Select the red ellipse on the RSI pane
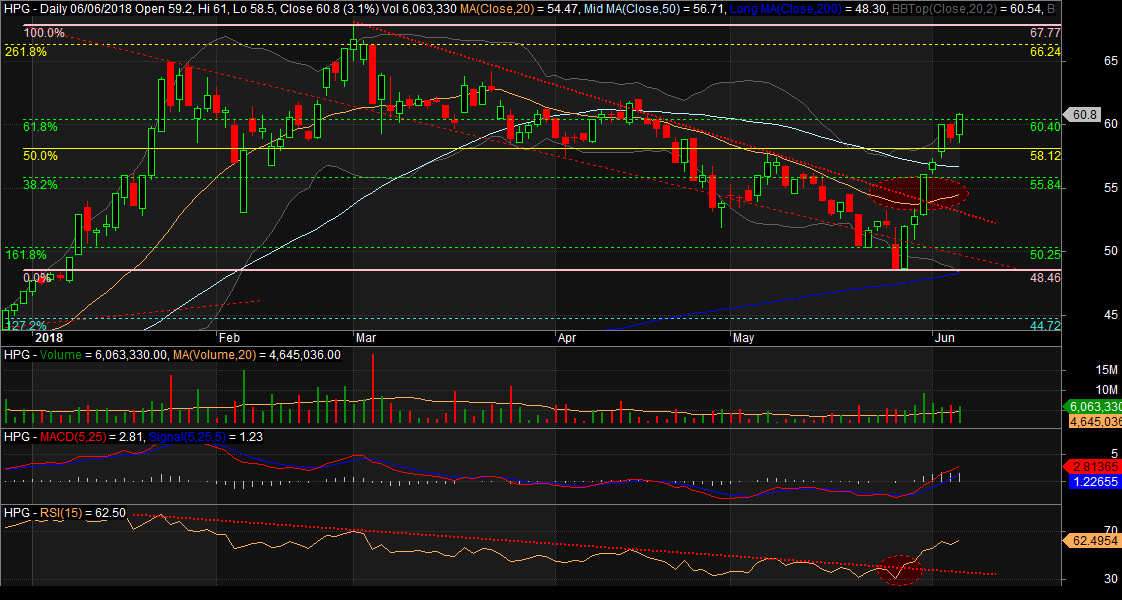The image size is (1122, 600). 899,570
